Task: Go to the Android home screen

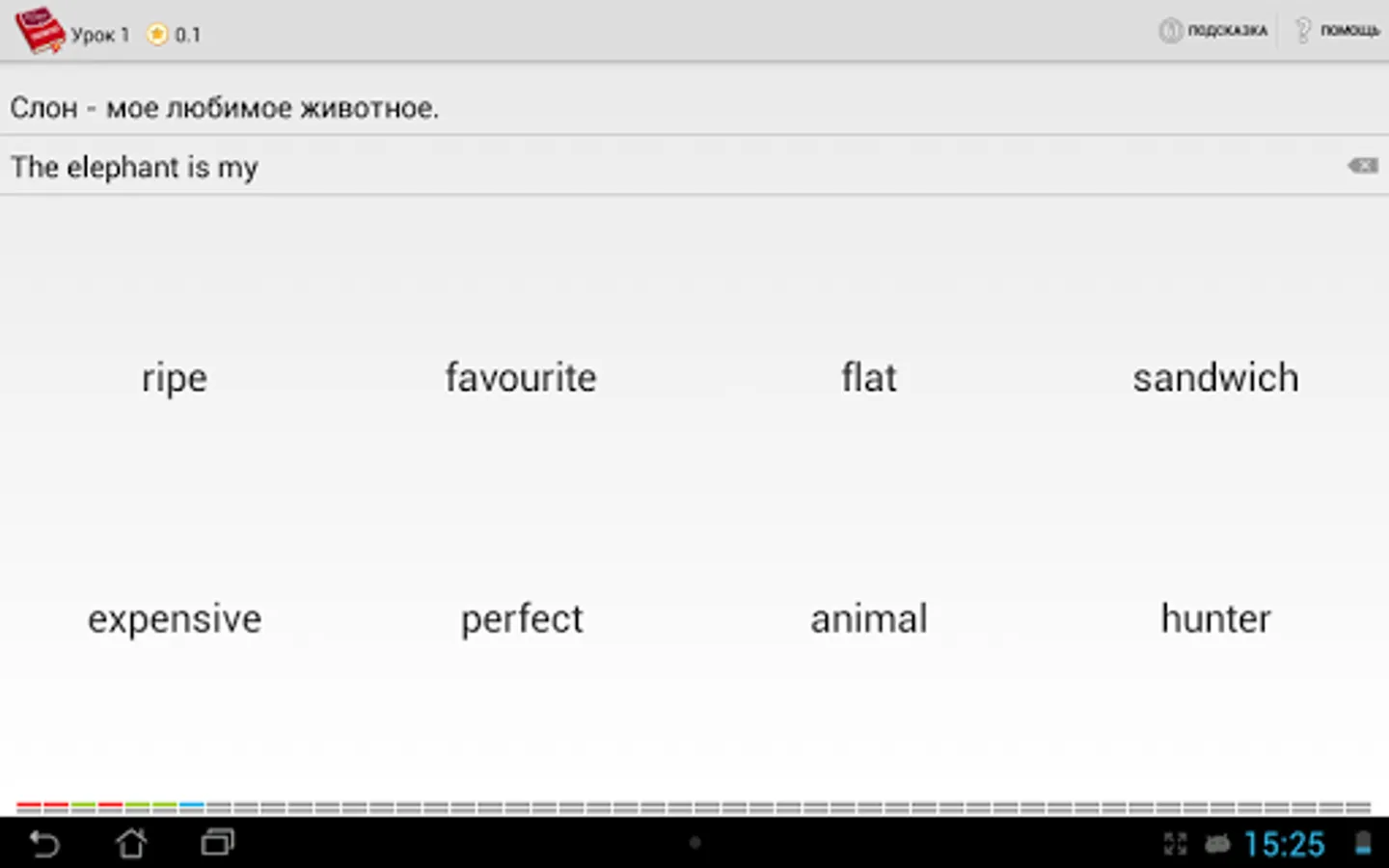Action: 131,844
